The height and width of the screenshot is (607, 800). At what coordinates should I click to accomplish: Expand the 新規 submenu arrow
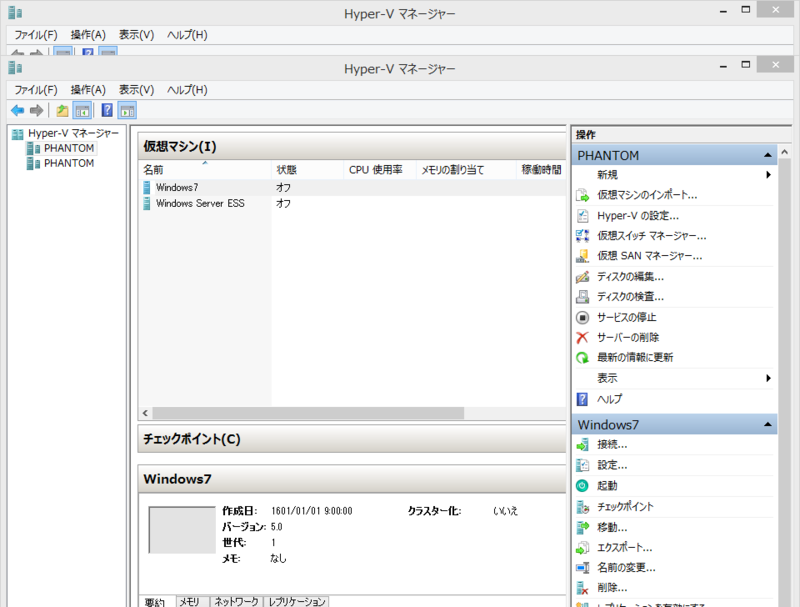click(x=768, y=175)
